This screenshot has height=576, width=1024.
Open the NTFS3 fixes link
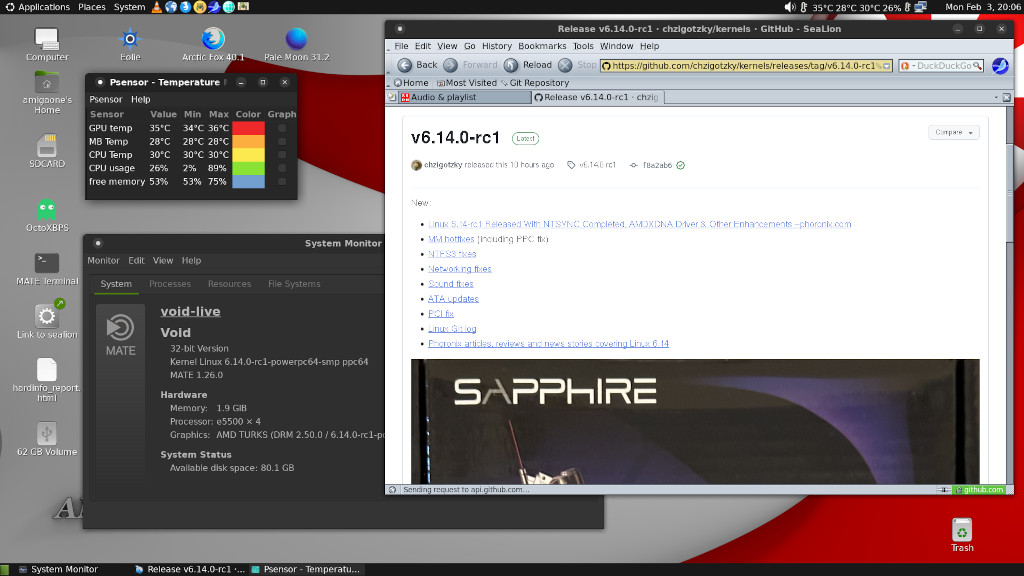click(452, 254)
